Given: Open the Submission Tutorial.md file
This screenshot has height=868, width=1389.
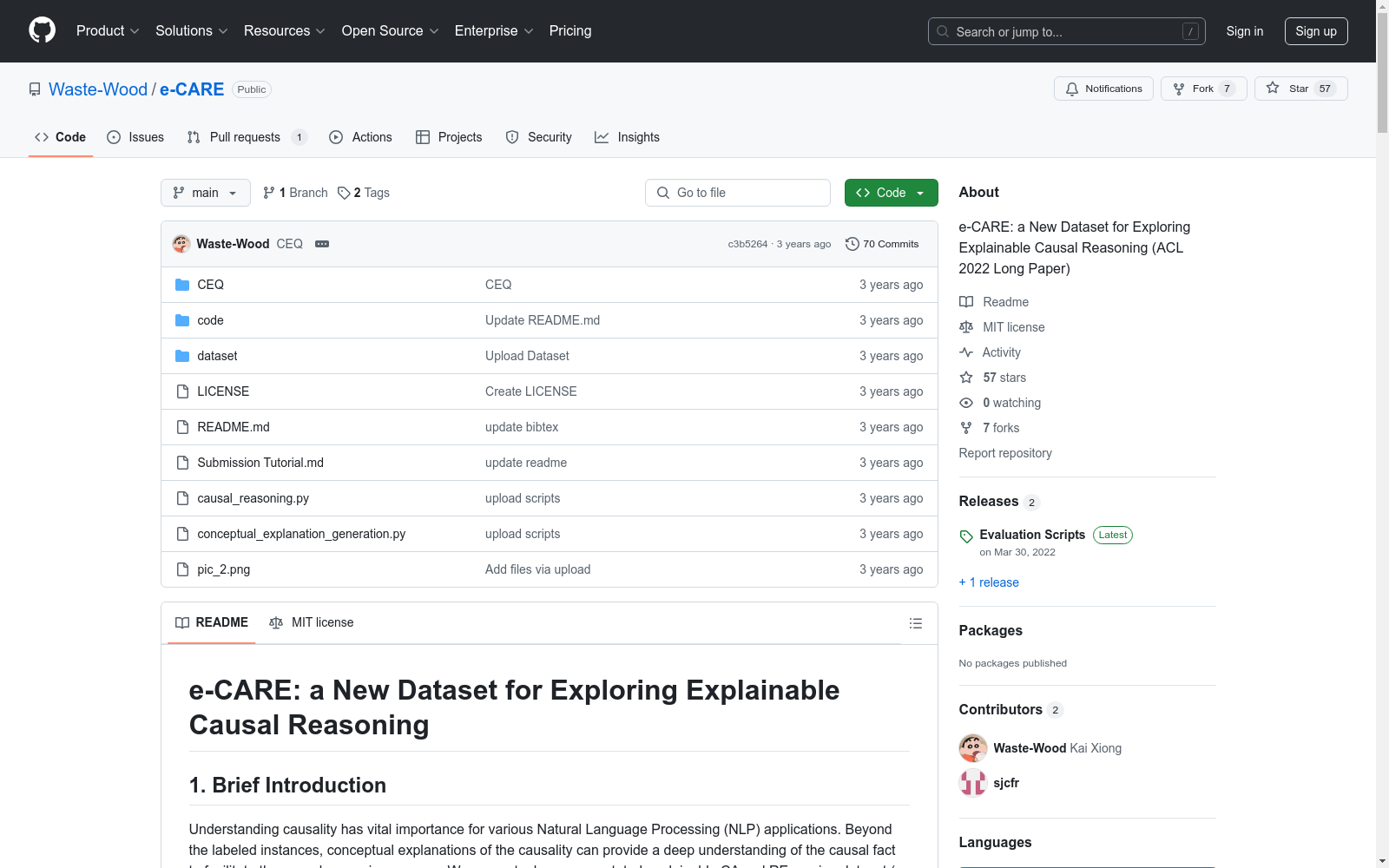Looking at the screenshot, I should (x=260, y=463).
